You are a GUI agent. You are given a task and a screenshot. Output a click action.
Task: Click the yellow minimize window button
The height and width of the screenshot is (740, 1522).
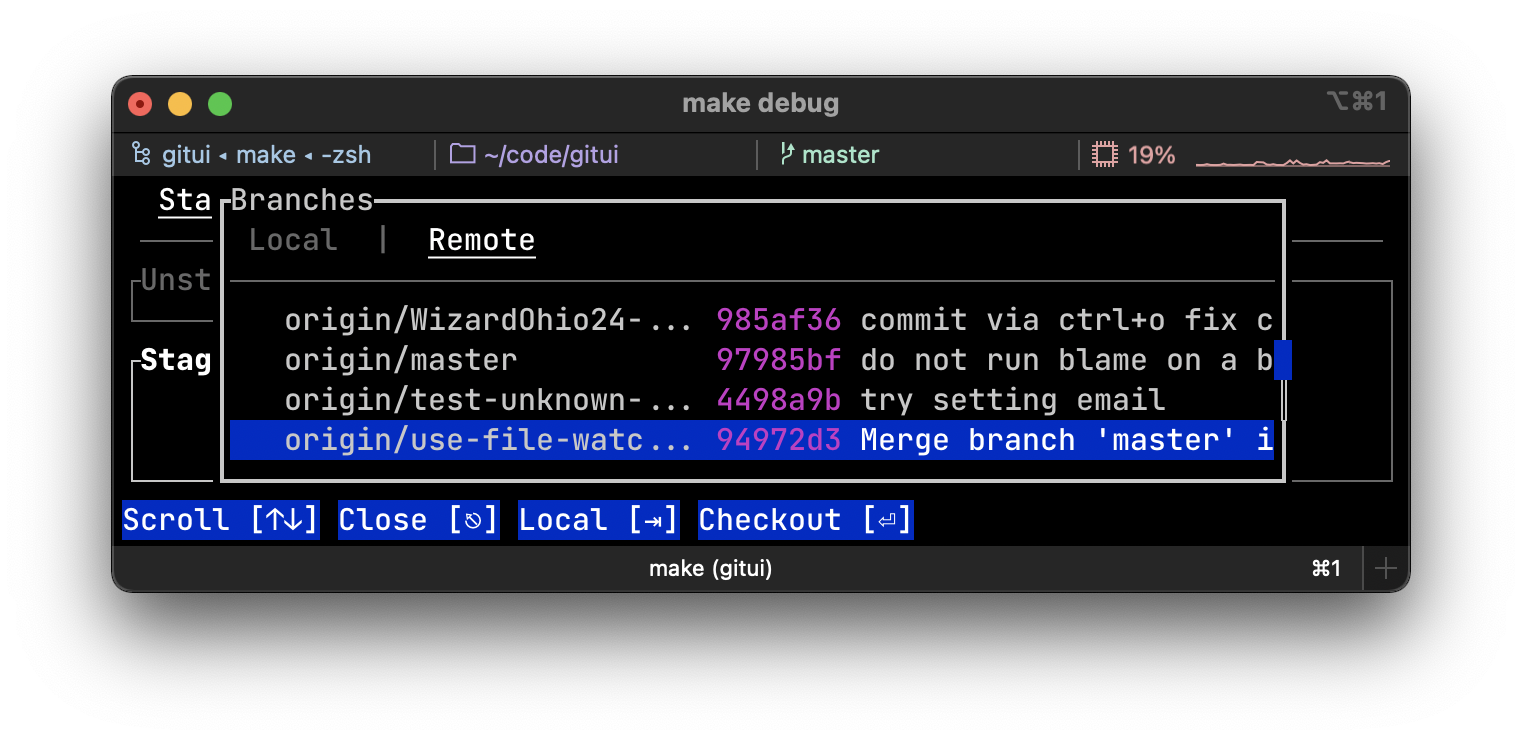180,103
